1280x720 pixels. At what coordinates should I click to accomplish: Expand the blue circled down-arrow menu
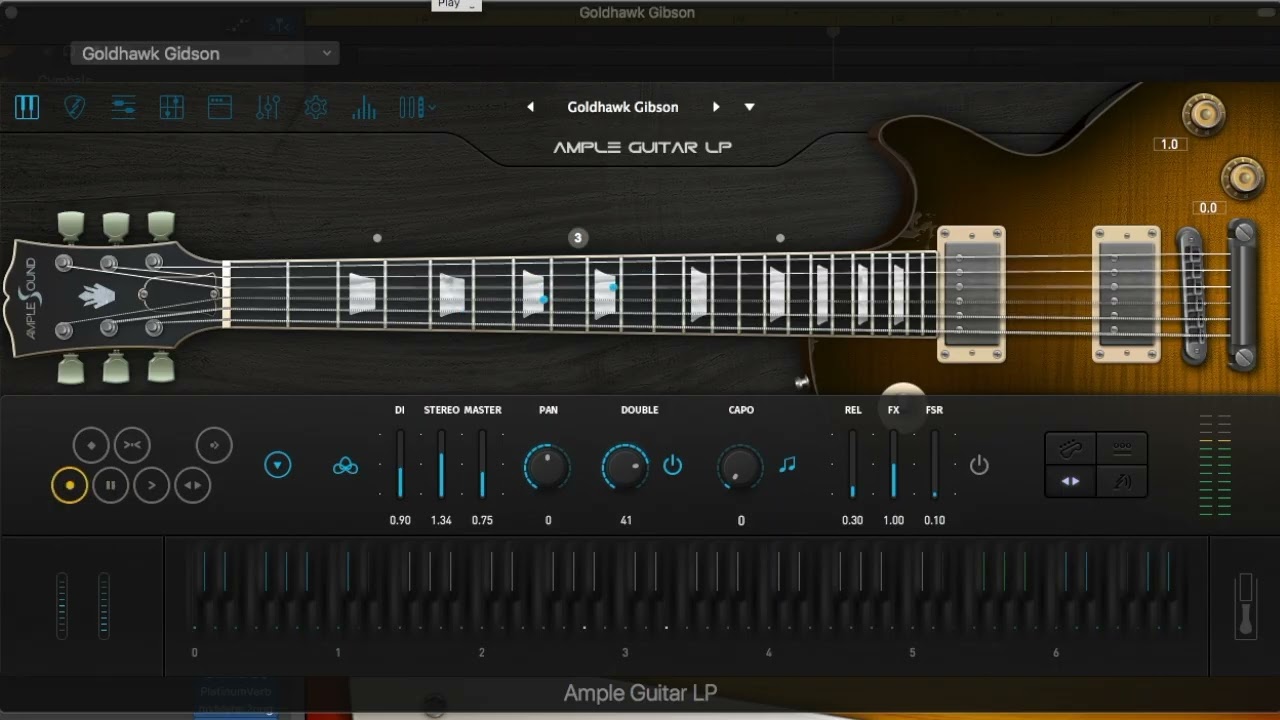tap(278, 465)
